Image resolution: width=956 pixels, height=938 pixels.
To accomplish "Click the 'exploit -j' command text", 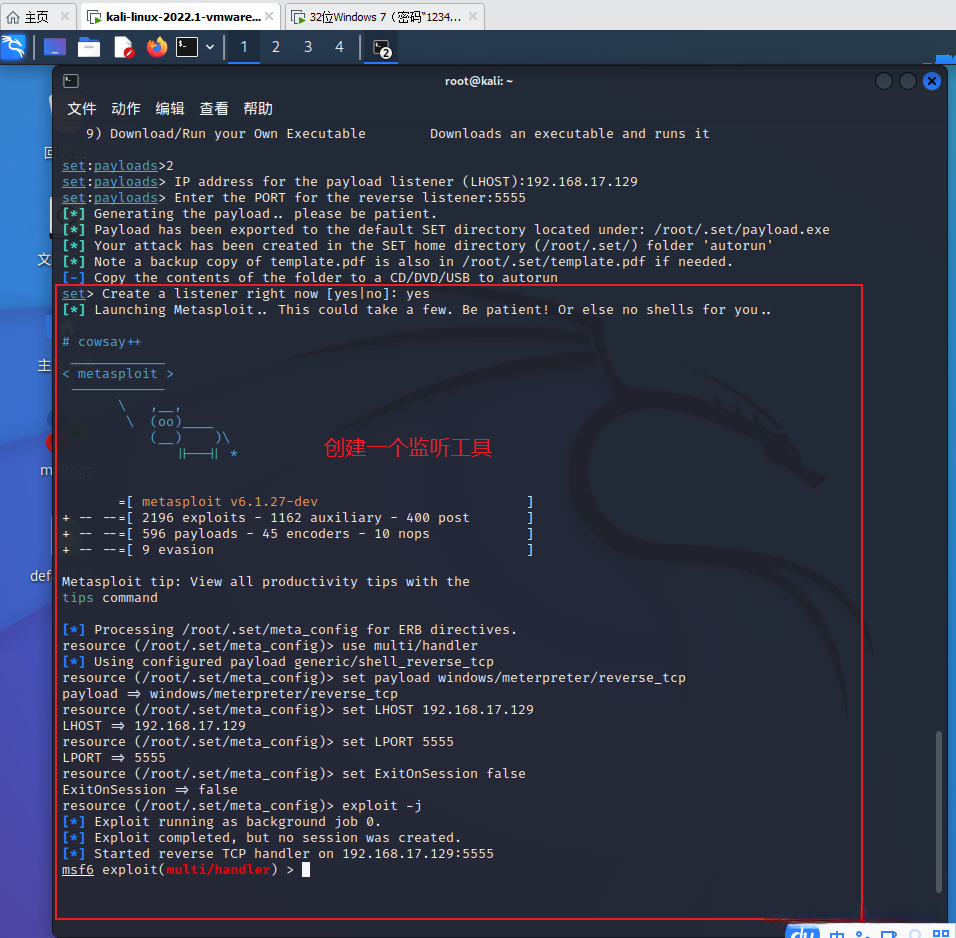I will coord(382,806).
